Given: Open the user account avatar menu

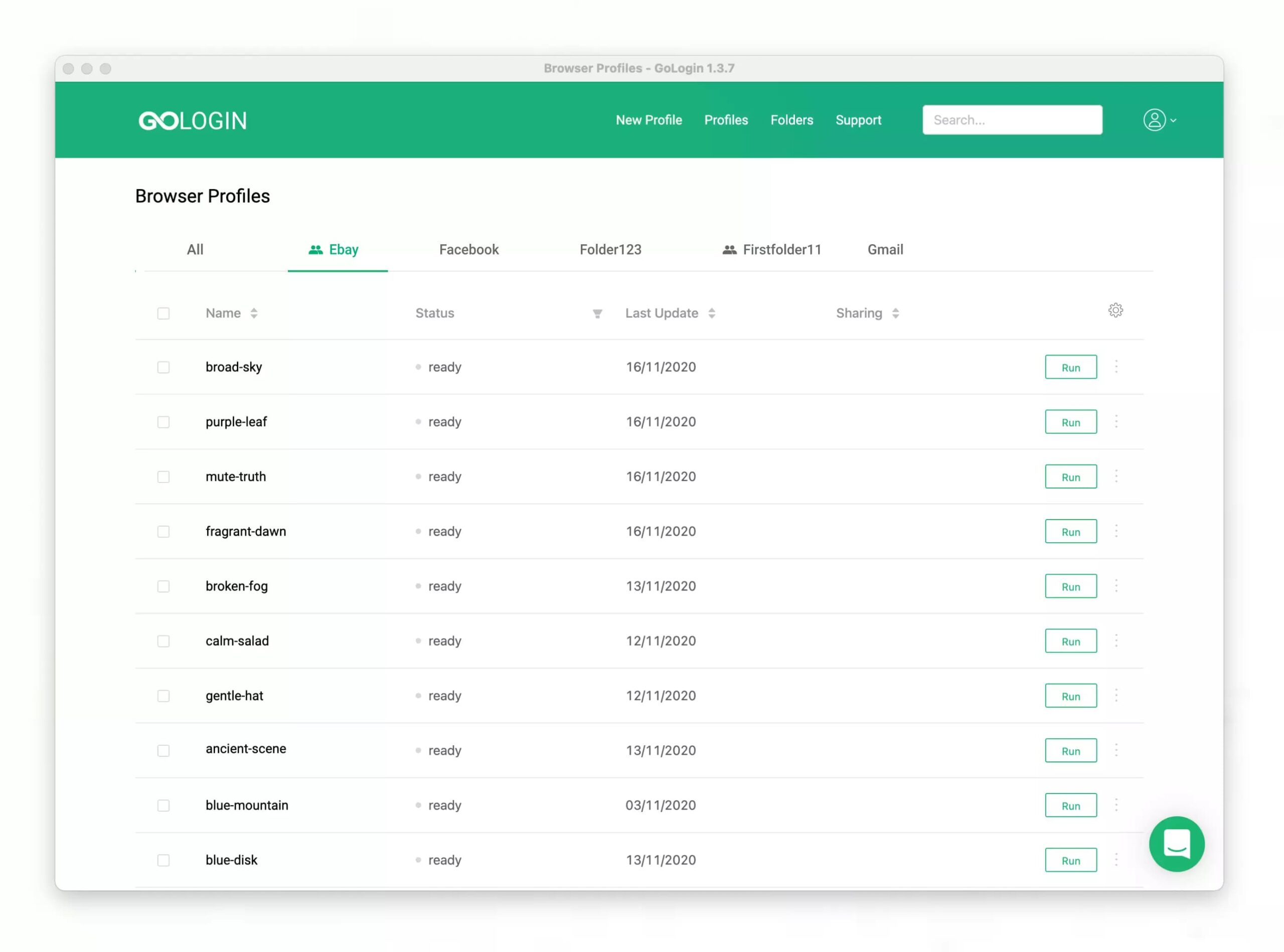Looking at the screenshot, I should click(x=1154, y=120).
